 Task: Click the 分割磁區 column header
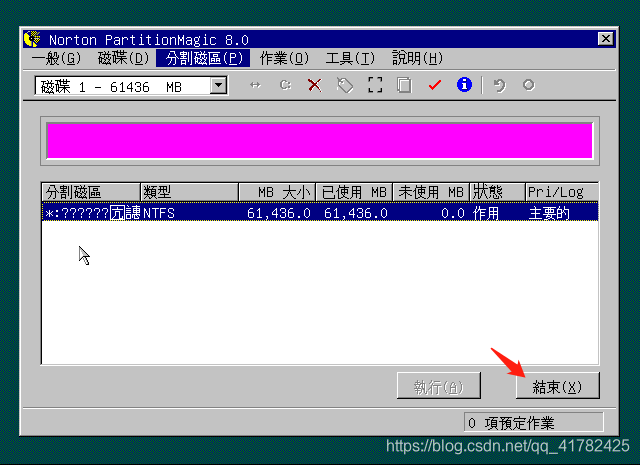click(91, 192)
